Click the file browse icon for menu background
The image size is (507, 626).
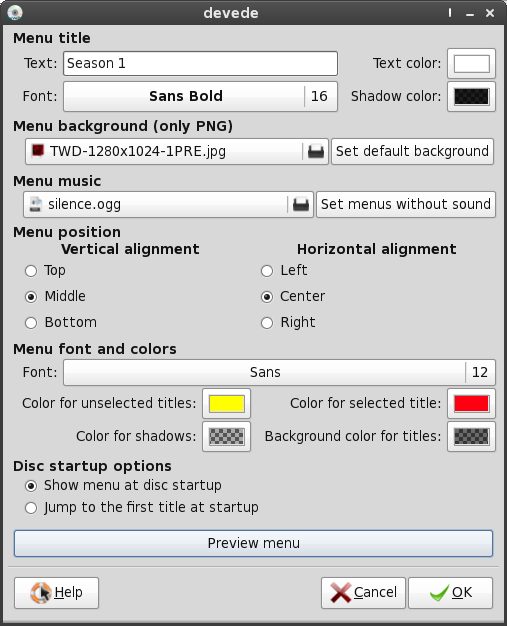click(316, 152)
